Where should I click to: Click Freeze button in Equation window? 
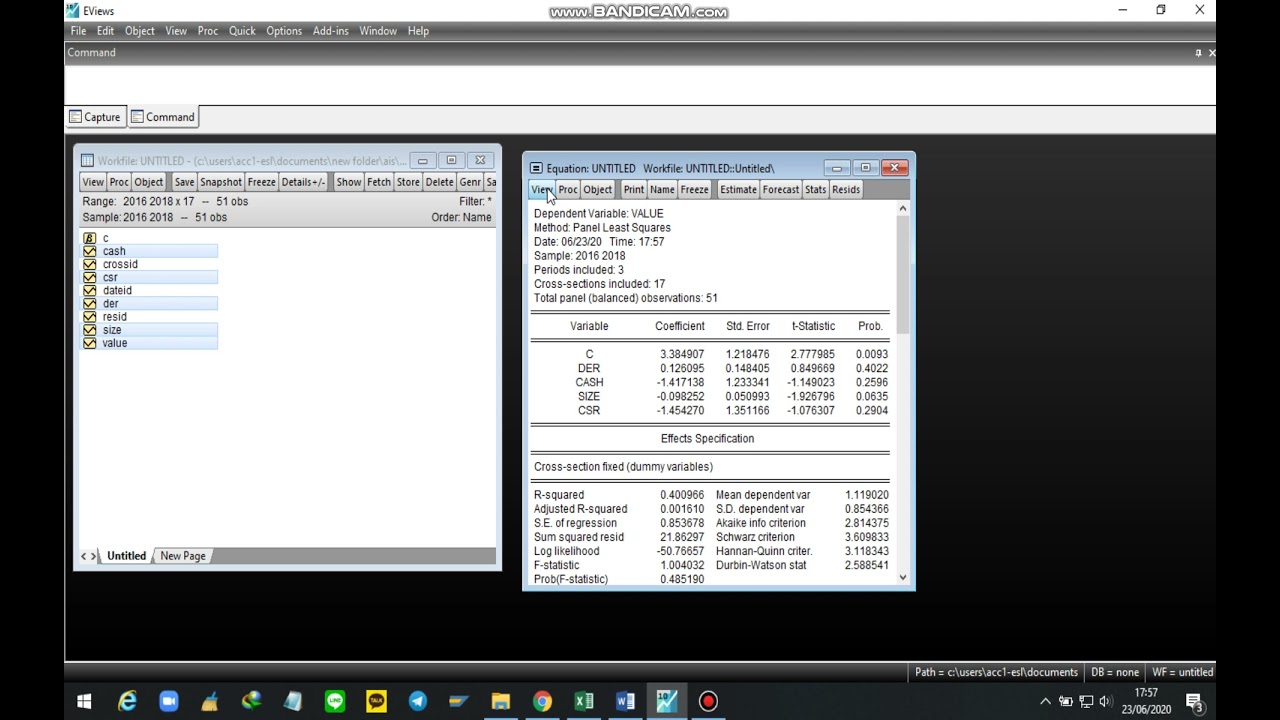pyautogui.click(x=694, y=190)
